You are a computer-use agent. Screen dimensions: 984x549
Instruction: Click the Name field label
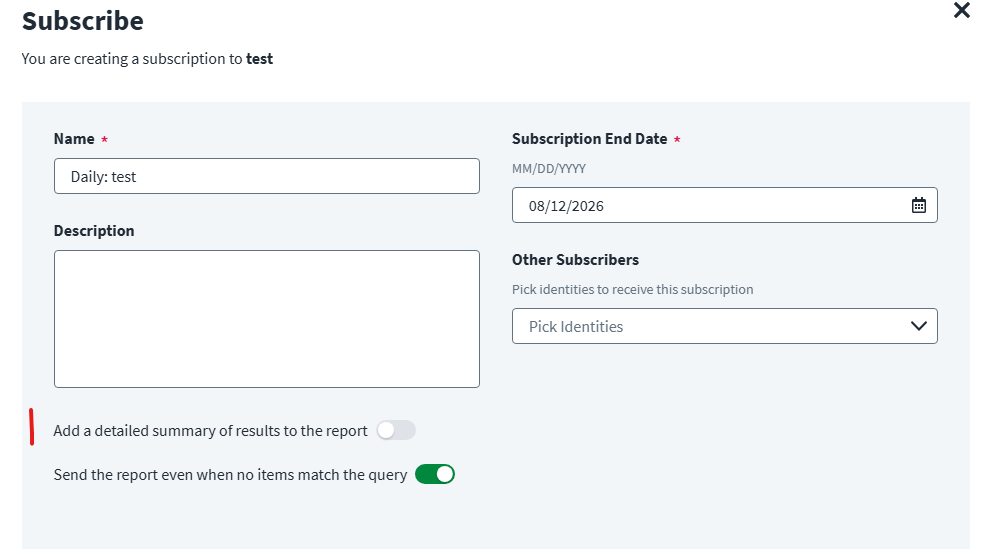[x=74, y=139]
